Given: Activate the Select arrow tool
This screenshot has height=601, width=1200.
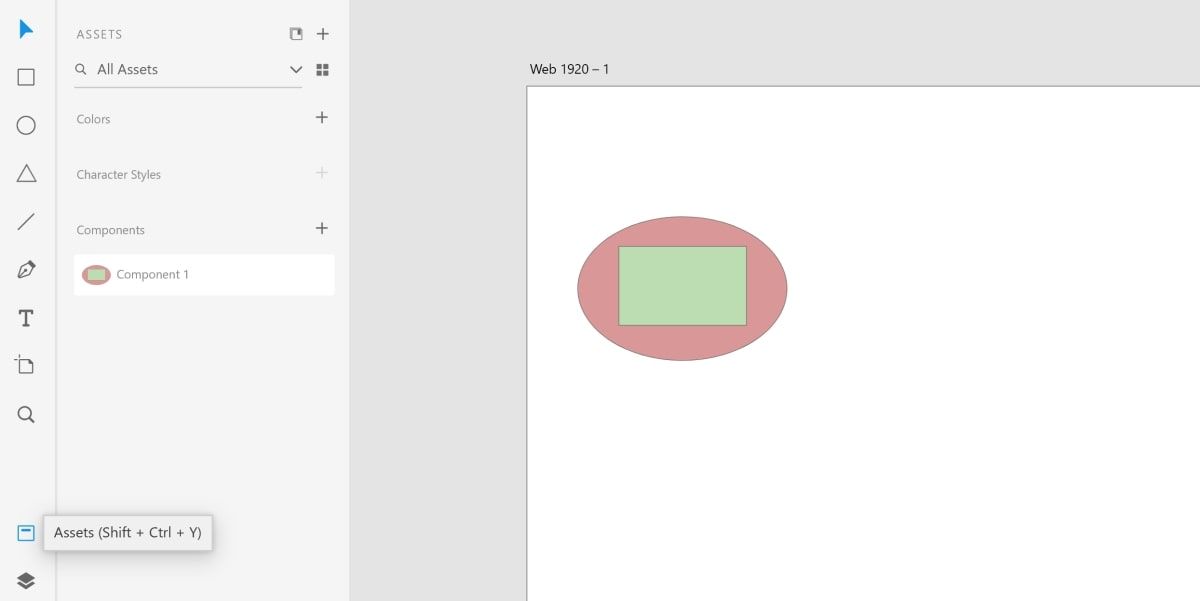Looking at the screenshot, I should point(27,29).
